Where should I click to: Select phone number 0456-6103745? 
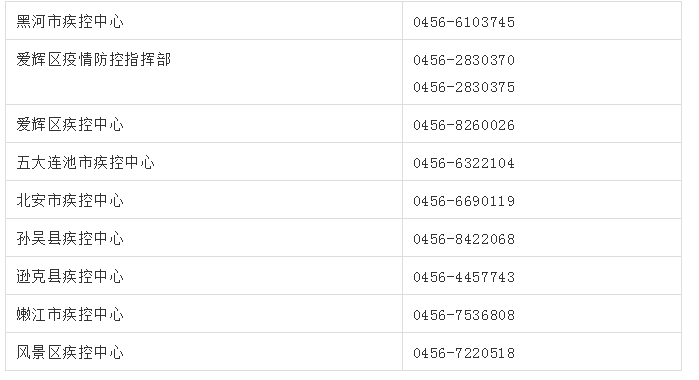[464, 22]
